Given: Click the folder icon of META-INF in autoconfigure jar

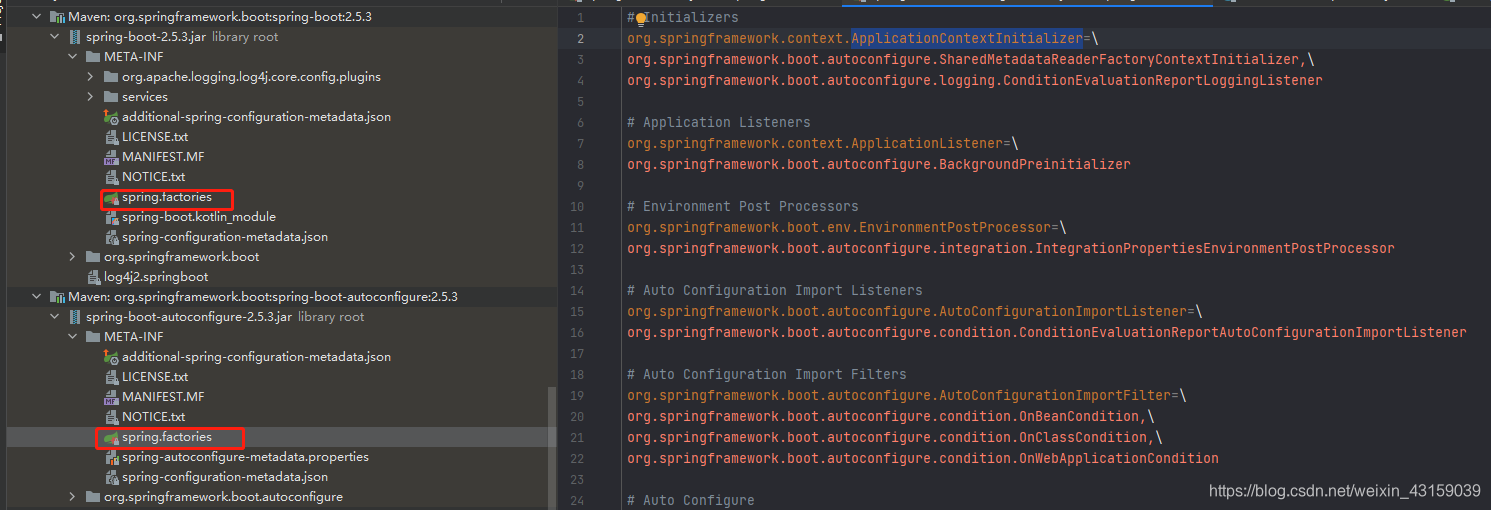Looking at the screenshot, I should [x=93, y=337].
